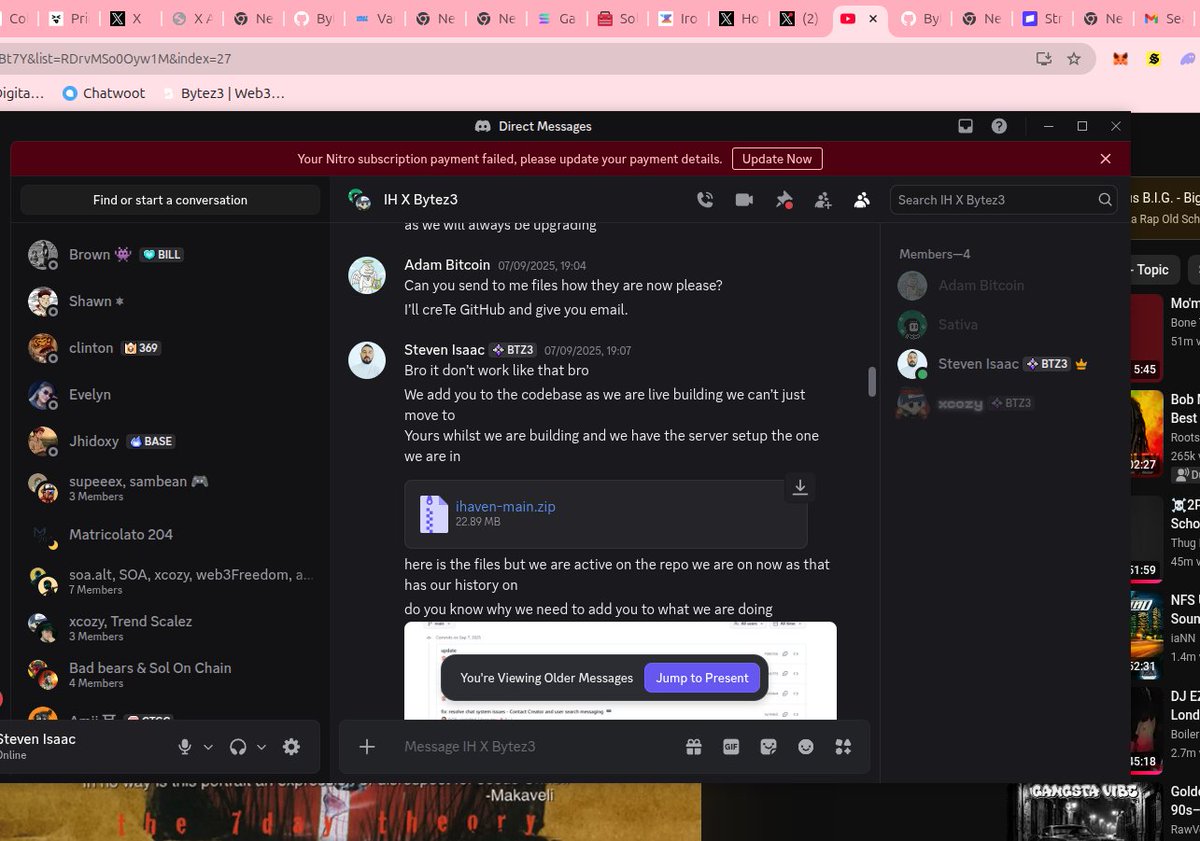Open the GANGSTA VIBE video thumbnail
The width and height of the screenshot is (1200, 841).
tap(1086, 811)
